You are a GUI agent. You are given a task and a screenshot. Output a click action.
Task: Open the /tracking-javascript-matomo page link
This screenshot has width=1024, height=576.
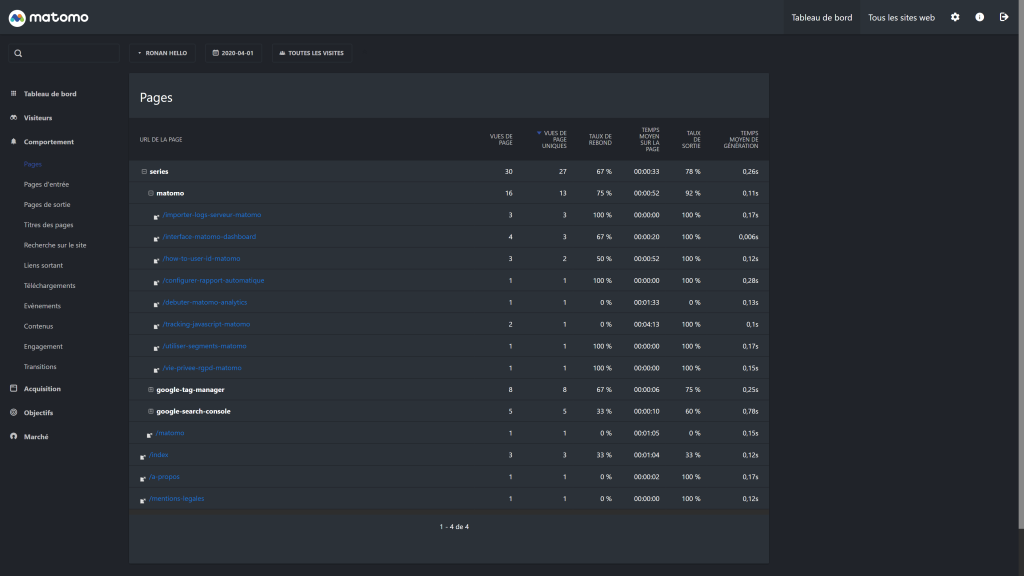point(206,325)
